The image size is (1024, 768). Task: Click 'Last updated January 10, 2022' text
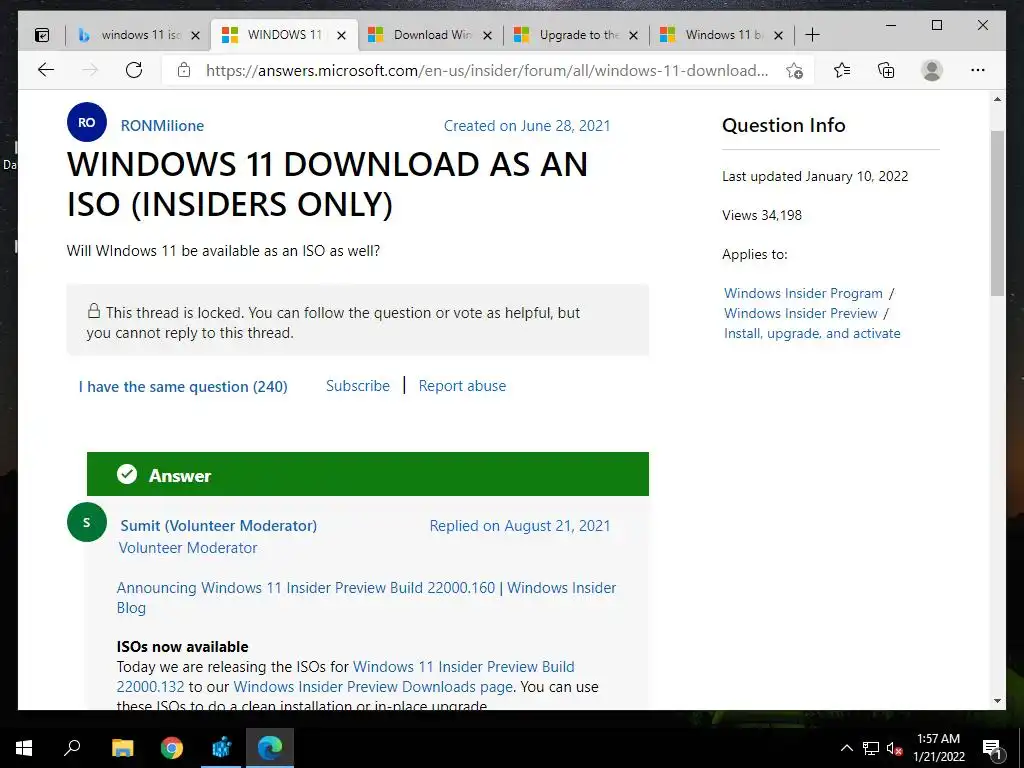pos(815,176)
